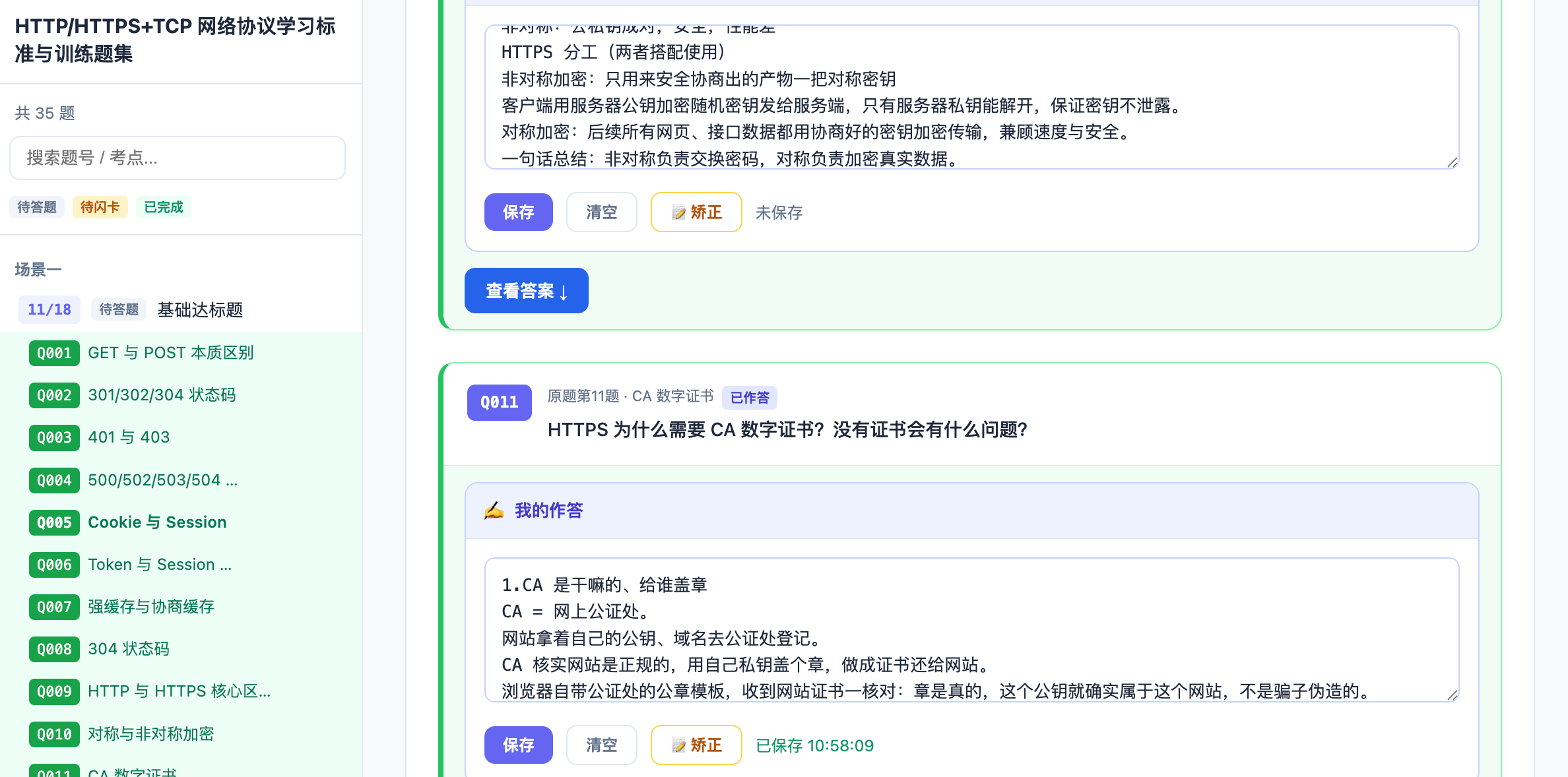Click the 待答题 tag beside 基础达标题
This screenshot has width=1568, height=777.
(119, 309)
